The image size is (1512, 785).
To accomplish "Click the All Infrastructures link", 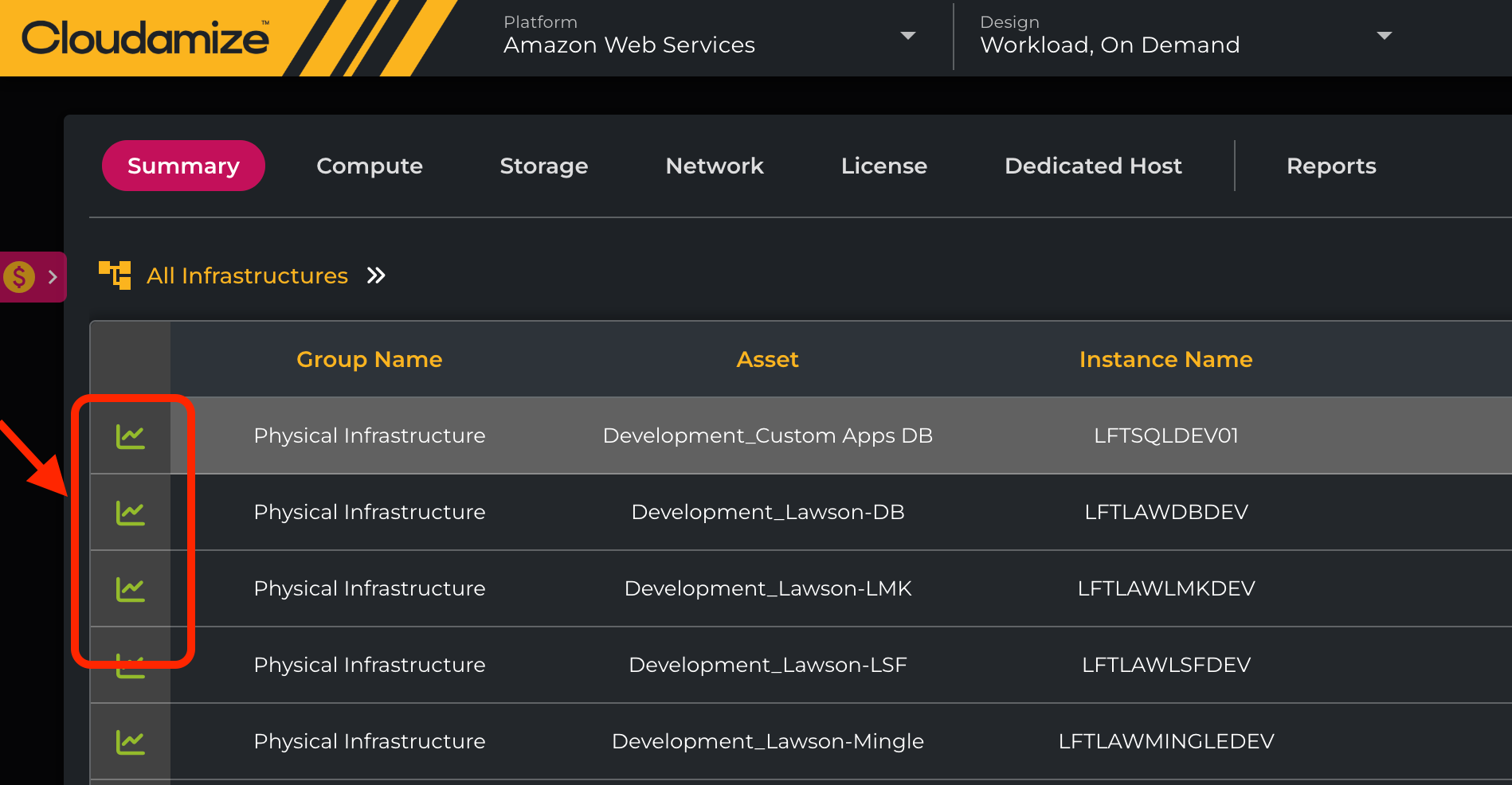I will [247, 275].
